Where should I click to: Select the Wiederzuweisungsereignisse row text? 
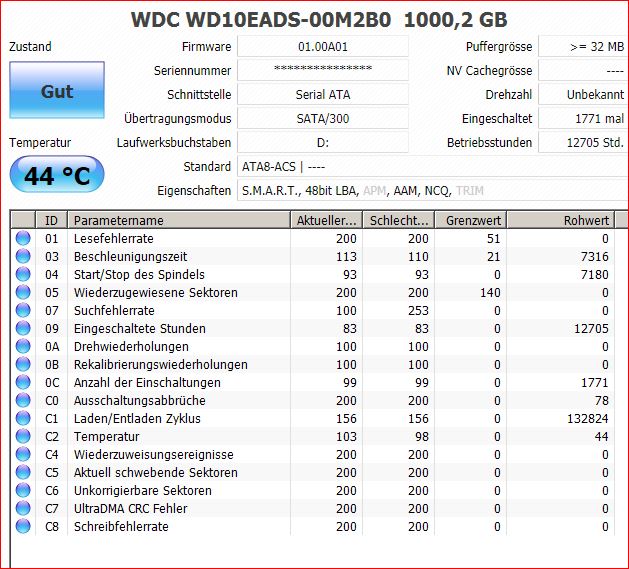[x=154, y=455]
